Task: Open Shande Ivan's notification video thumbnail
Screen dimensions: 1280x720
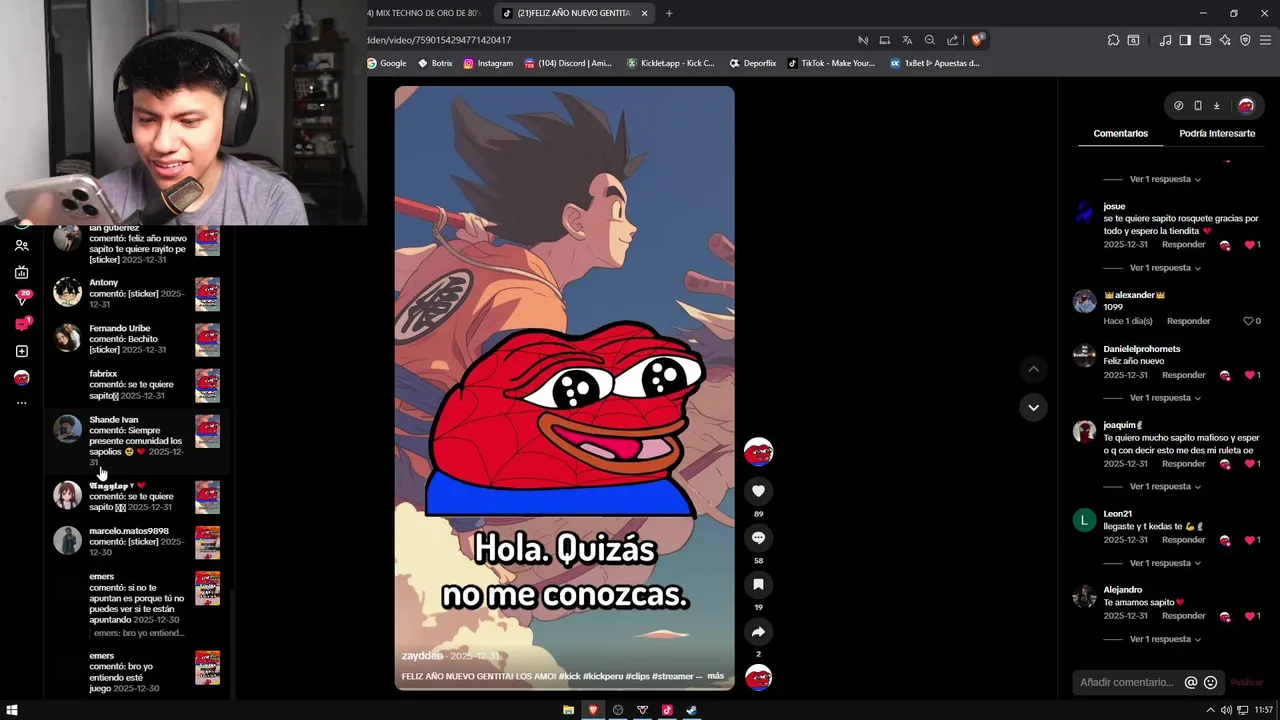Action: 207,431
